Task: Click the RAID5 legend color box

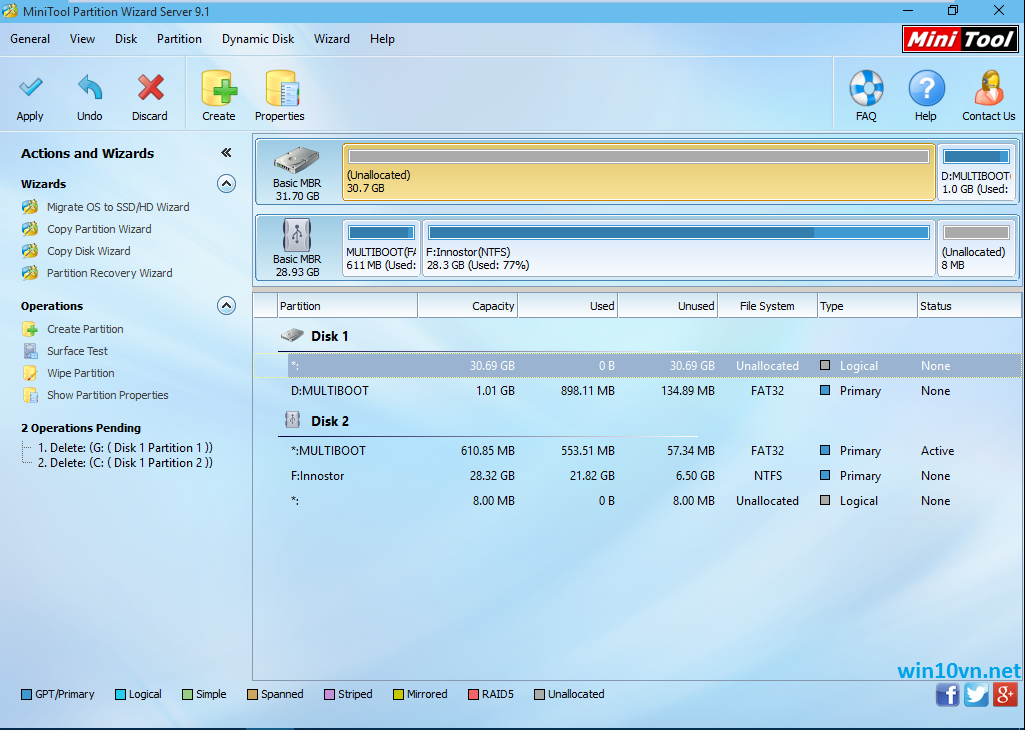Action: pyautogui.click(x=473, y=695)
